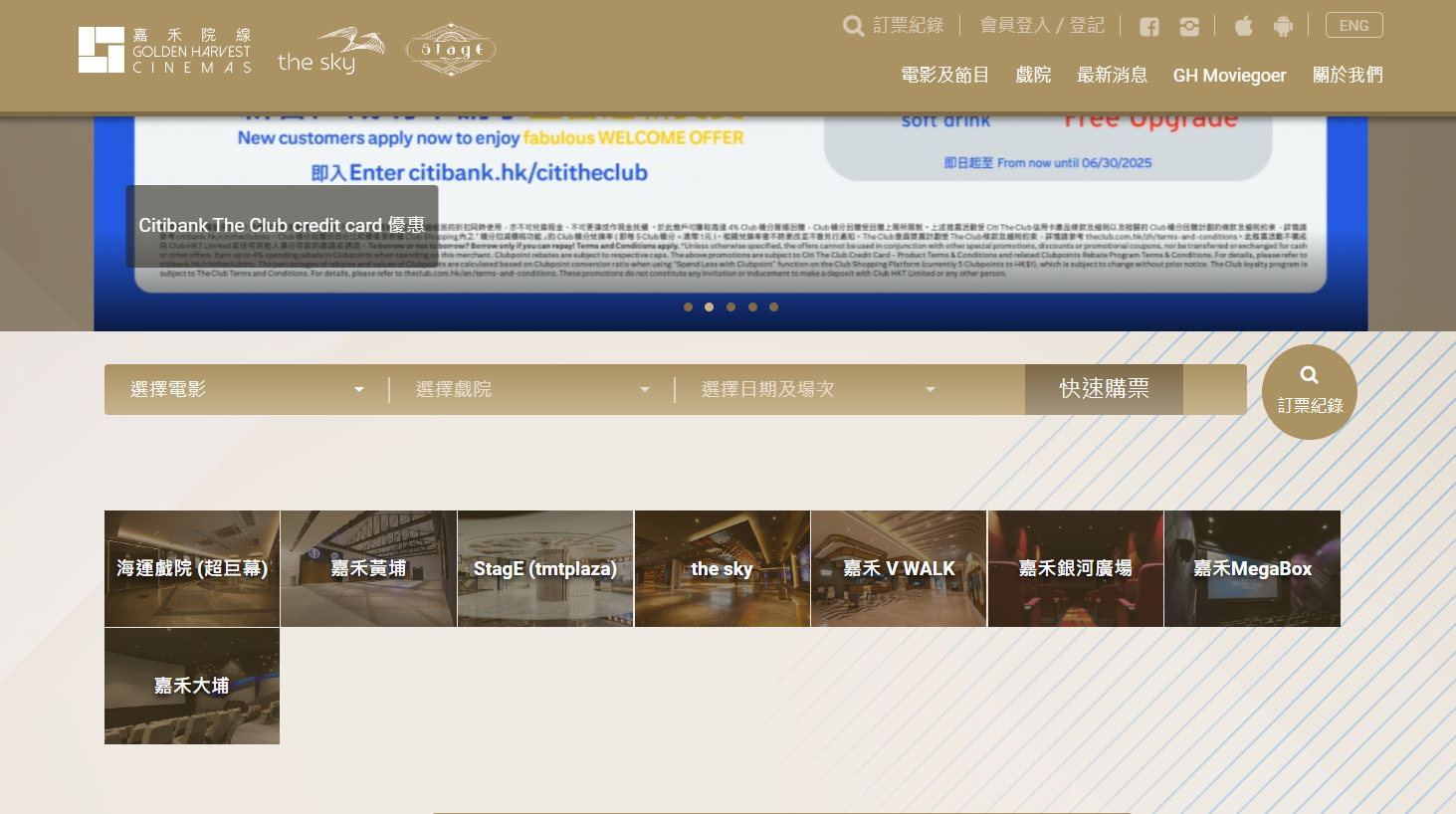Open the 選擇戲院 dropdown
This screenshot has height=814, width=1456.
click(532, 390)
